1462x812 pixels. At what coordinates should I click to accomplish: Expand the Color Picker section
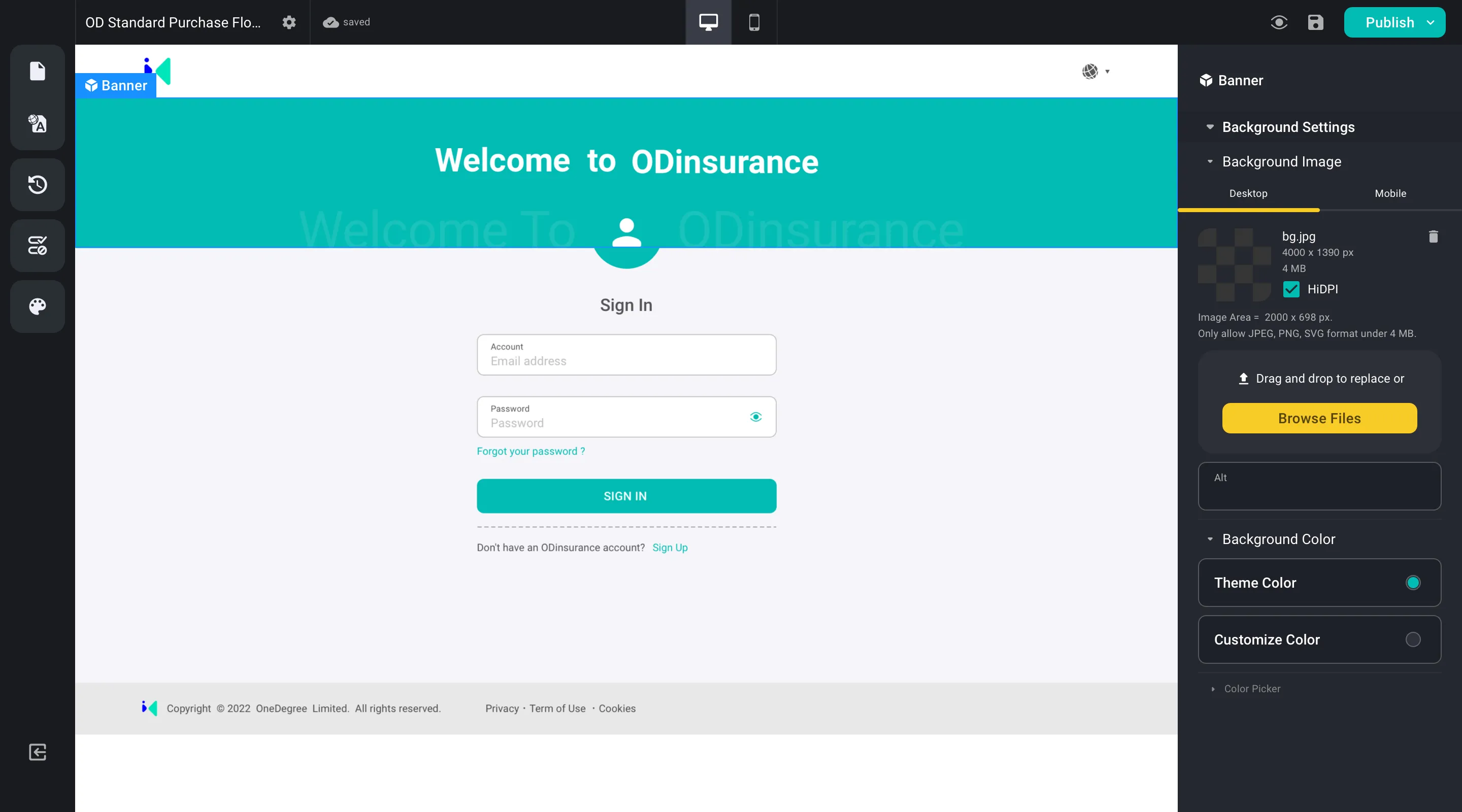1251,688
